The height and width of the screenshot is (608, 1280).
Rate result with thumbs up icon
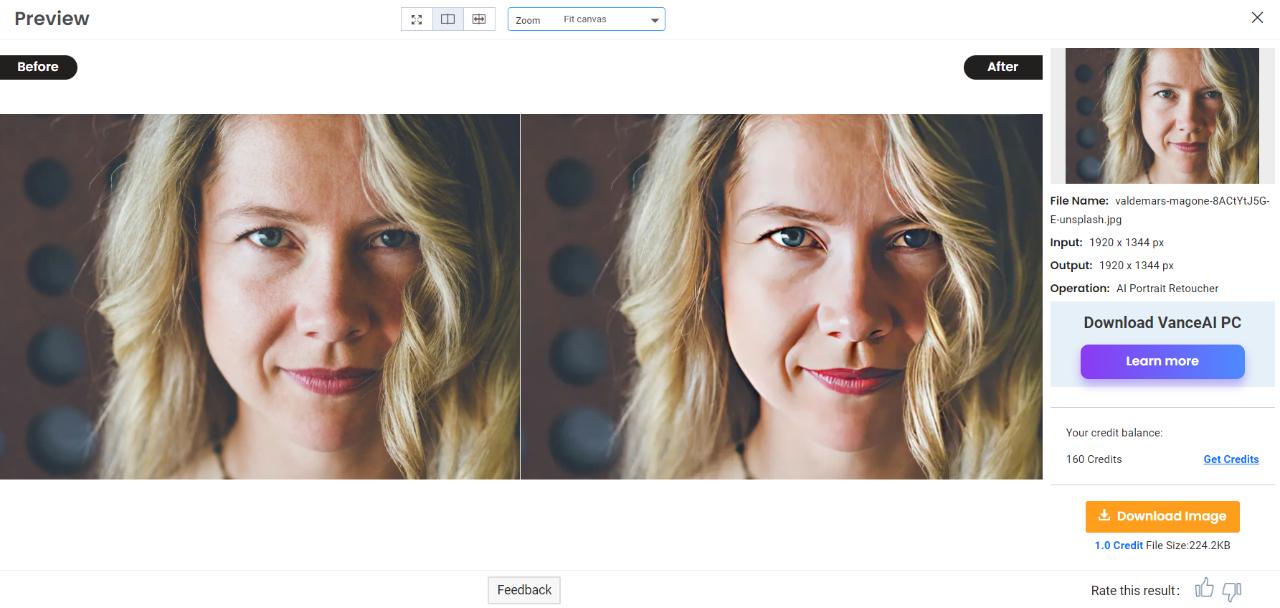coord(1204,589)
